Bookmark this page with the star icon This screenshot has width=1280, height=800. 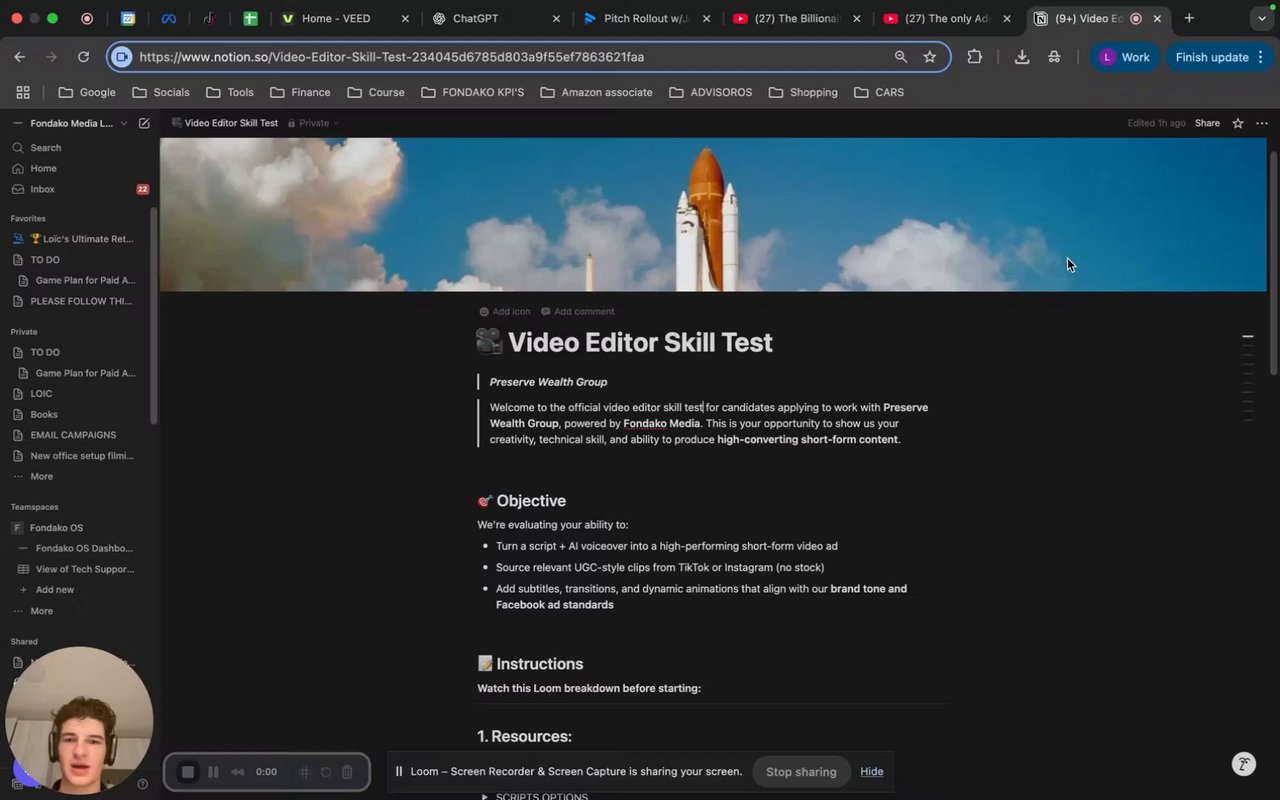pos(930,57)
